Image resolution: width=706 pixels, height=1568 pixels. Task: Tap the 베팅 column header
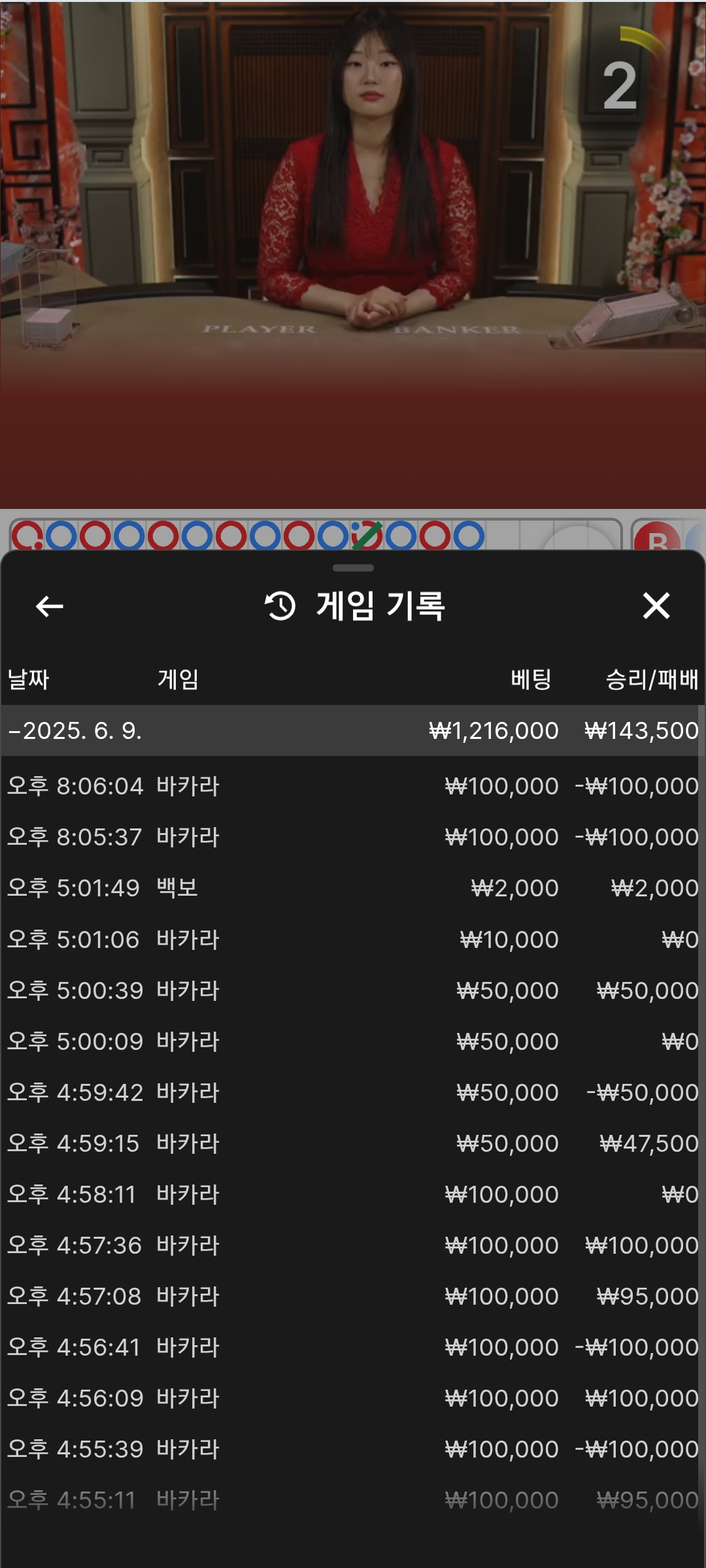(x=531, y=679)
